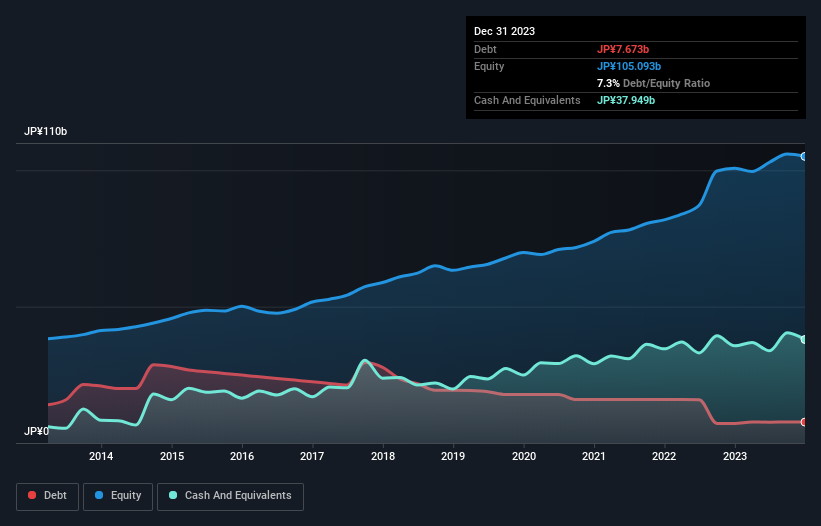Viewport: 821px width, 526px height.
Task: Click the Dec 31 2023 tooltip date
Action: coord(504,31)
